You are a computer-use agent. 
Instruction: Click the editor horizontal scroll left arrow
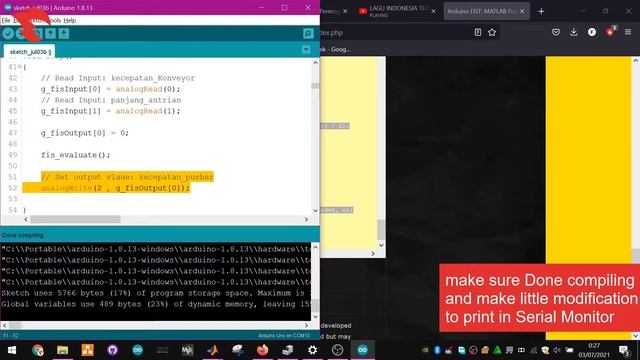click(x=26, y=220)
